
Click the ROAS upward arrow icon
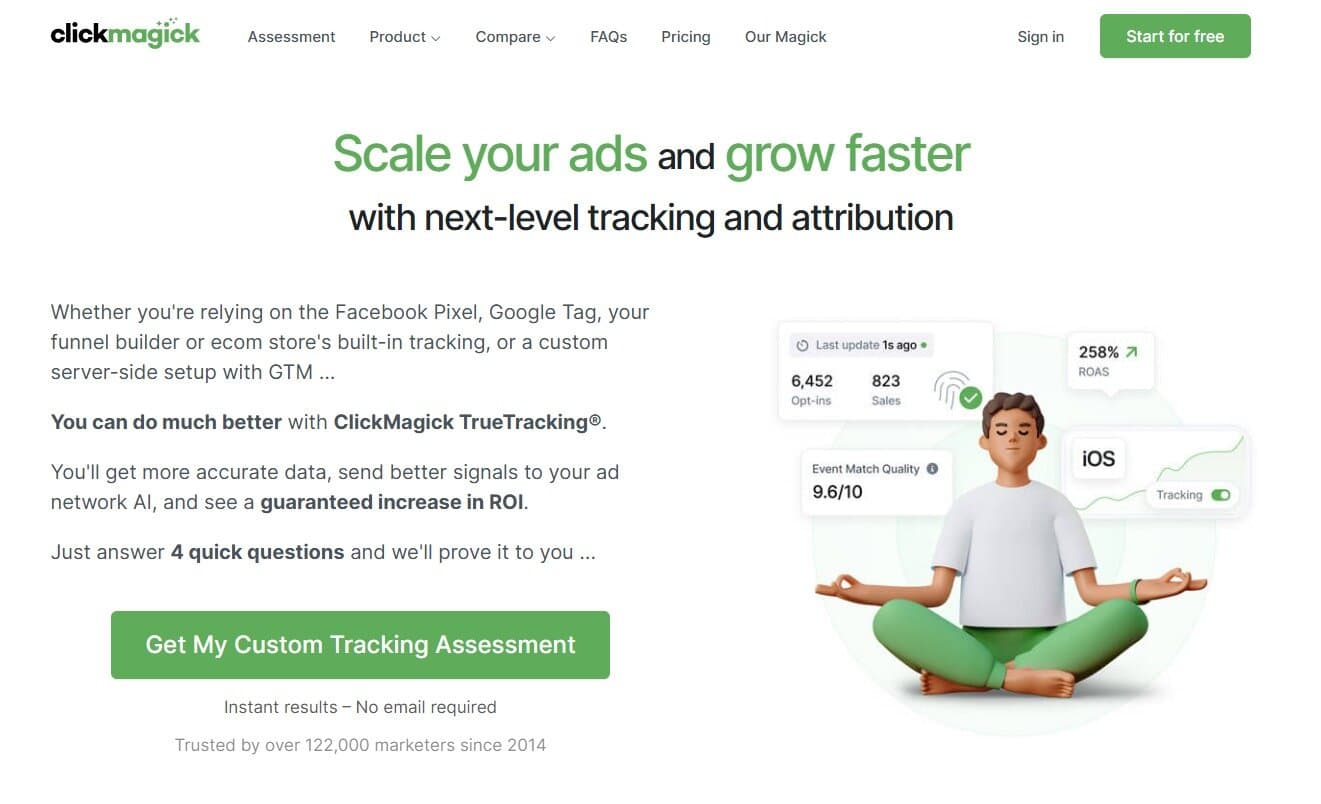pos(1131,352)
